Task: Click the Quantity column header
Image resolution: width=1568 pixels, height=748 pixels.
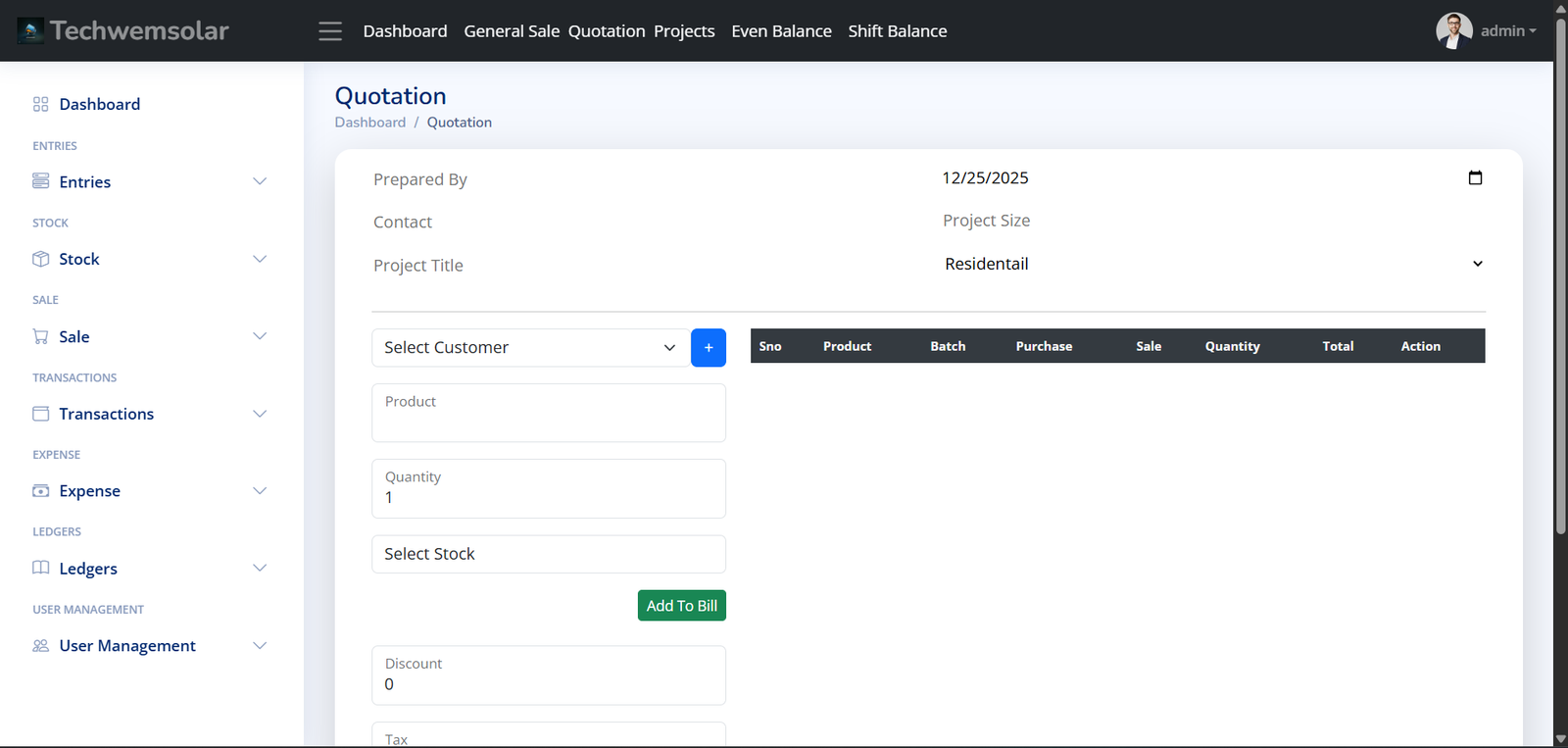Action: (1232, 346)
